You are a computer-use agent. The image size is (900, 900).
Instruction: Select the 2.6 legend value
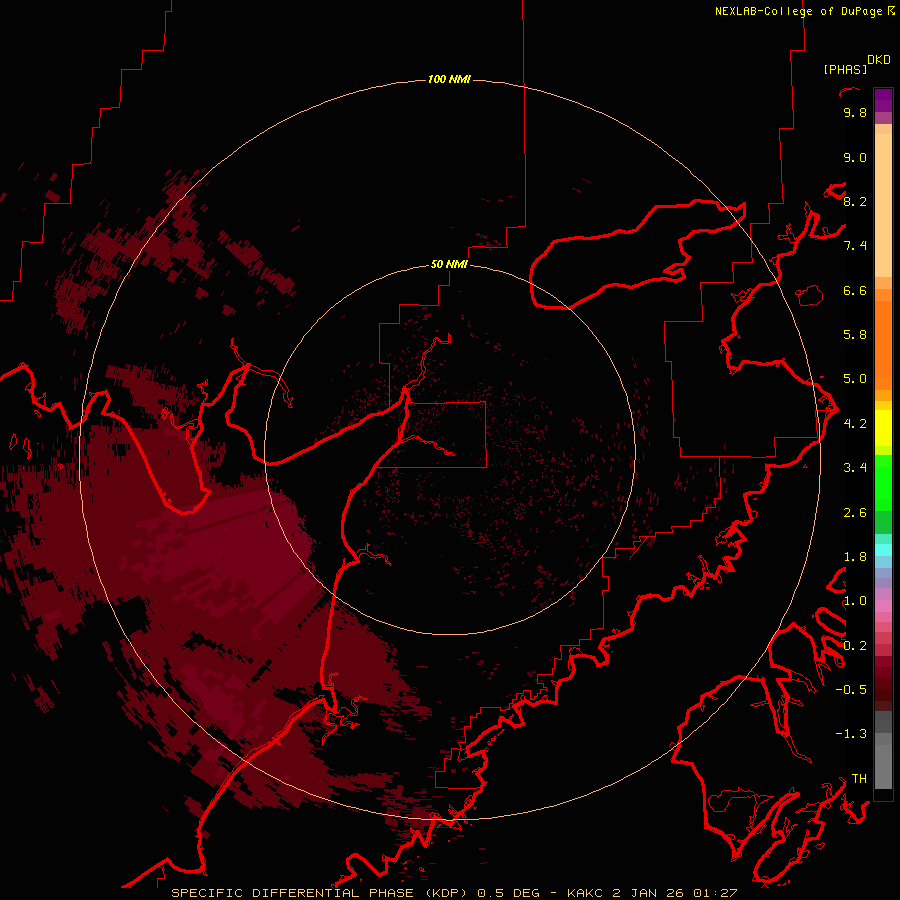tap(855, 512)
